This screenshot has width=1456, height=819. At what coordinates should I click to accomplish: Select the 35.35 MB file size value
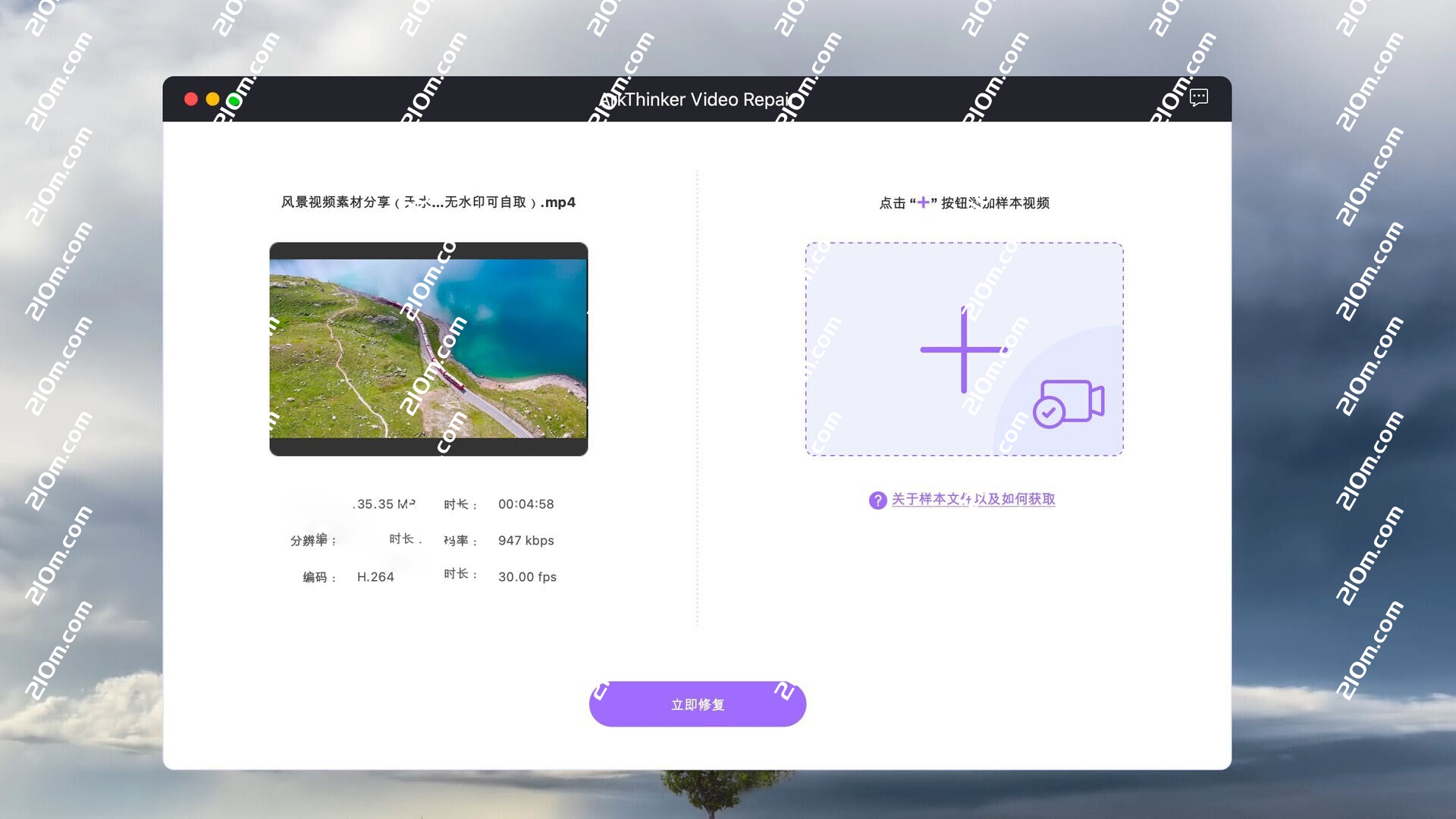click(x=384, y=504)
